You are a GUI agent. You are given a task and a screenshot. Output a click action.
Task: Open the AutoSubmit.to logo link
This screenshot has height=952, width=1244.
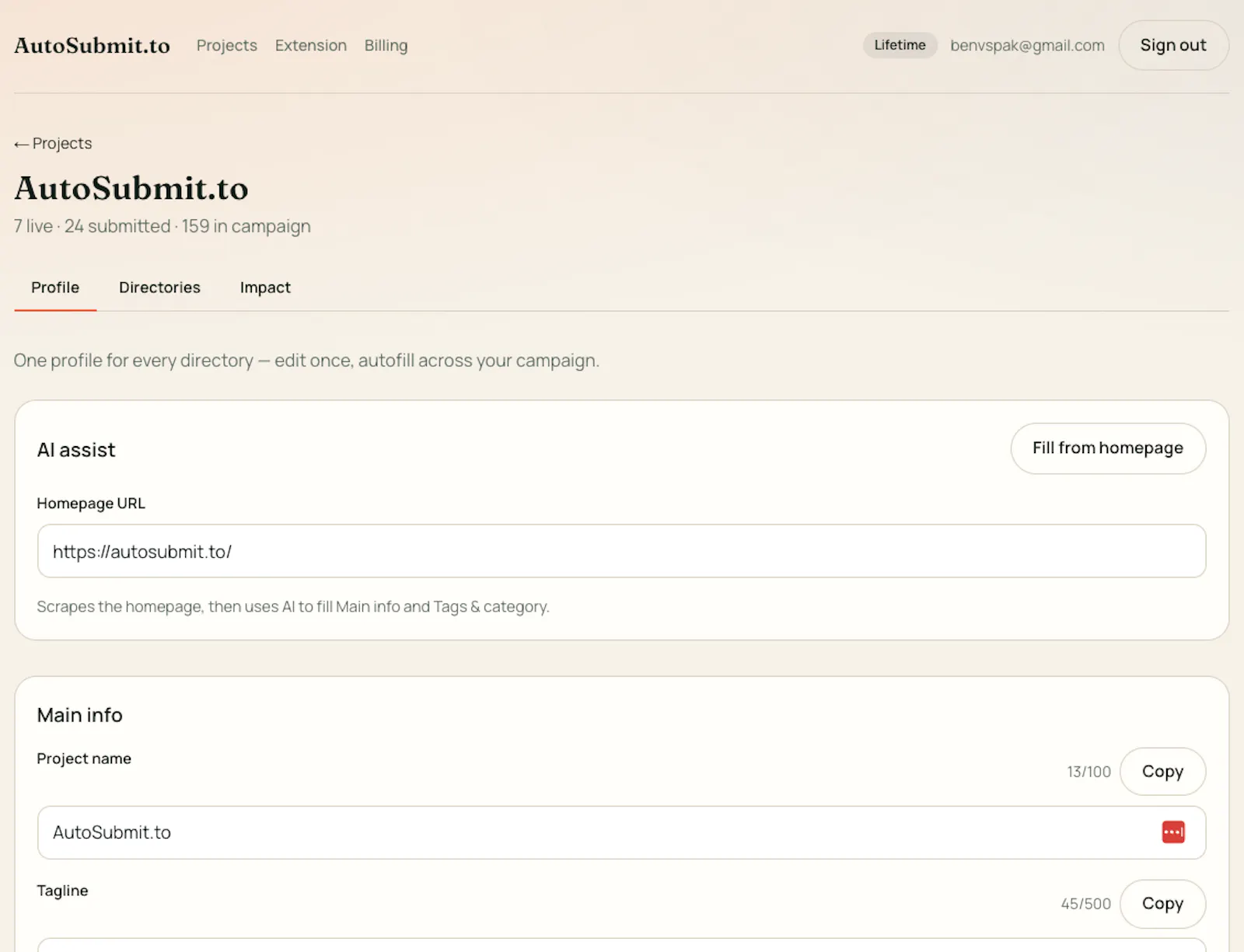tap(92, 46)
